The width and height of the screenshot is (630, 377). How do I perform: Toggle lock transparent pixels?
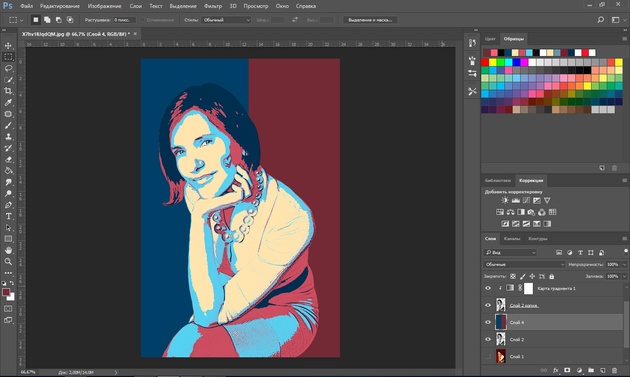coord(513,276)
